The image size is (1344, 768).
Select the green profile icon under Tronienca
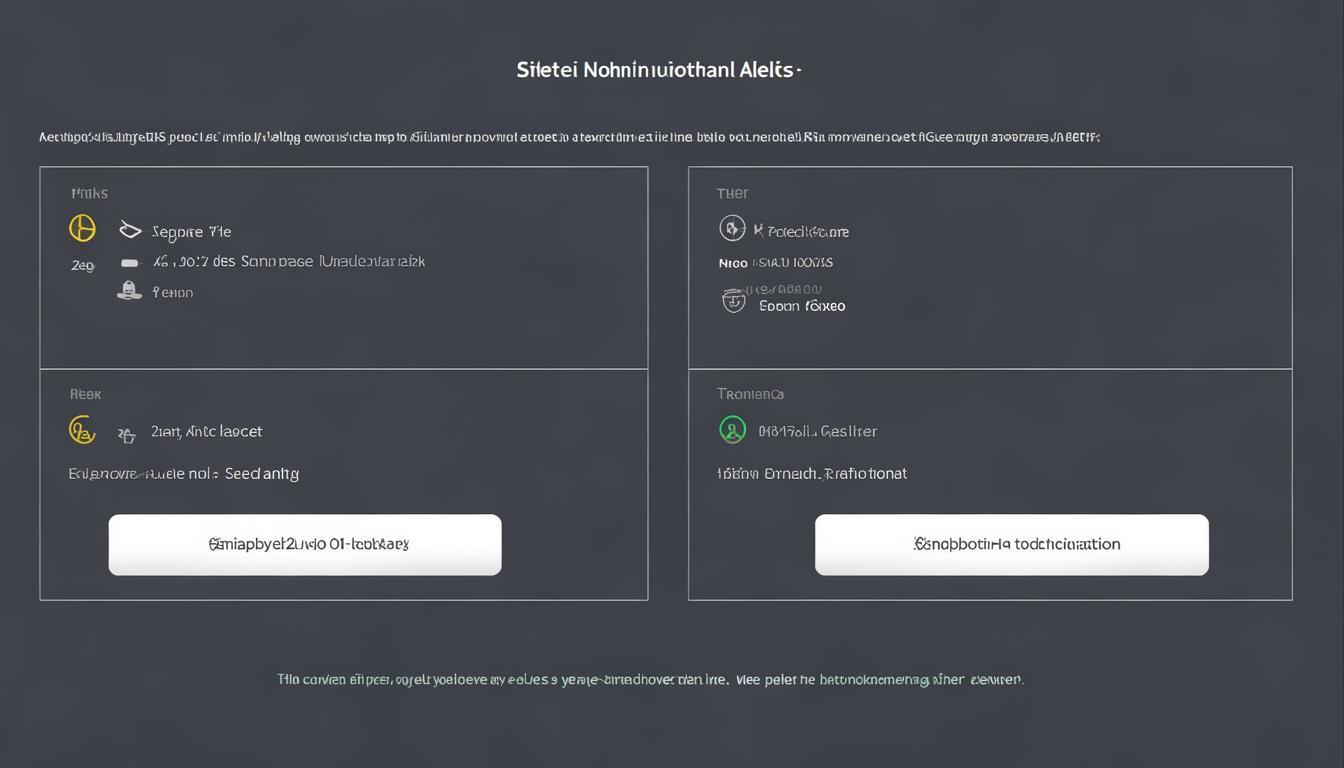(x=733, y=429)
